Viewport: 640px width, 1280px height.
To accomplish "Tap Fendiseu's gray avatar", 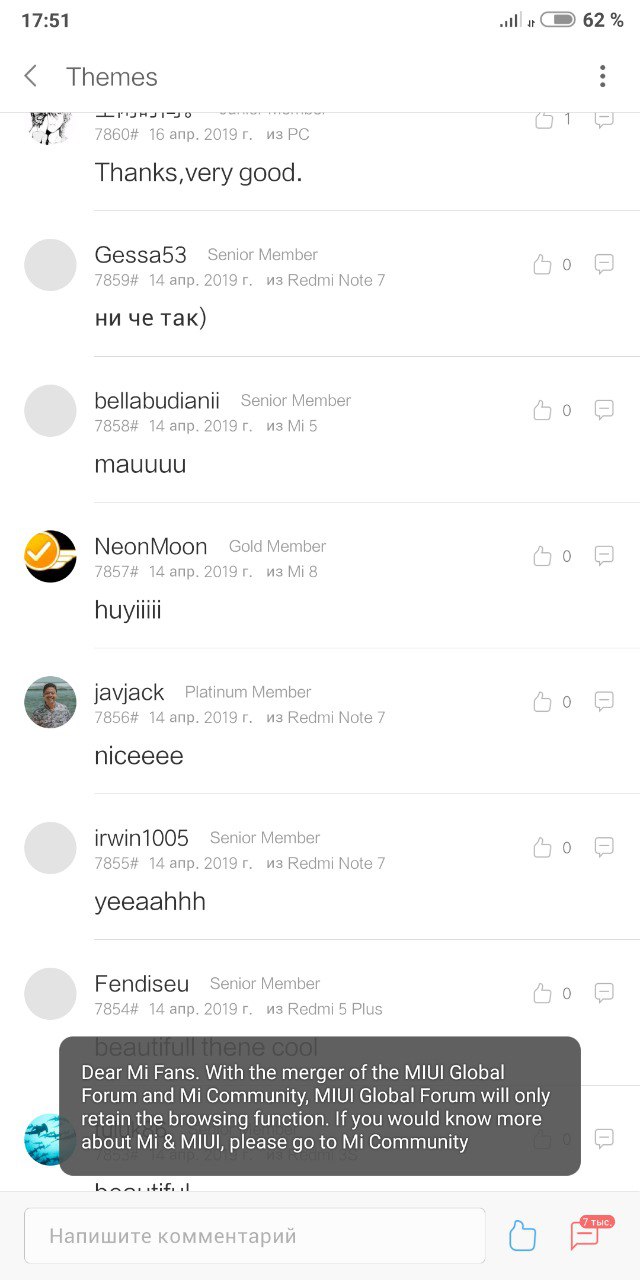I will click(50, 994).
